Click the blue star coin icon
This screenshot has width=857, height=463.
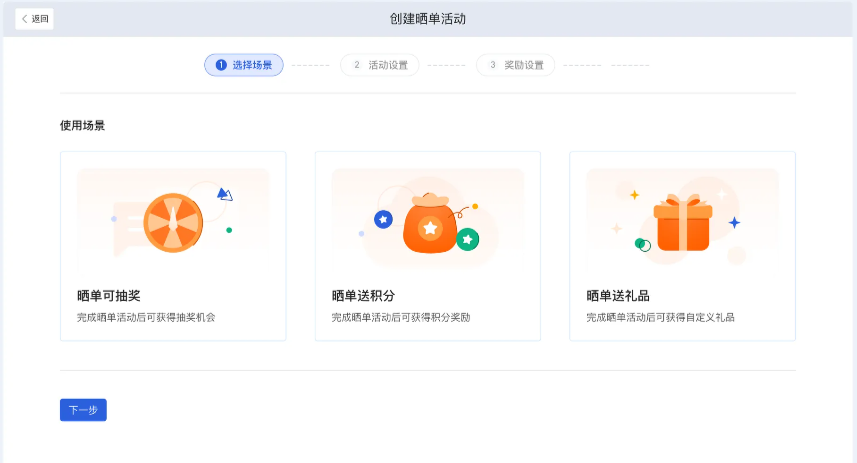coord(383,219)
